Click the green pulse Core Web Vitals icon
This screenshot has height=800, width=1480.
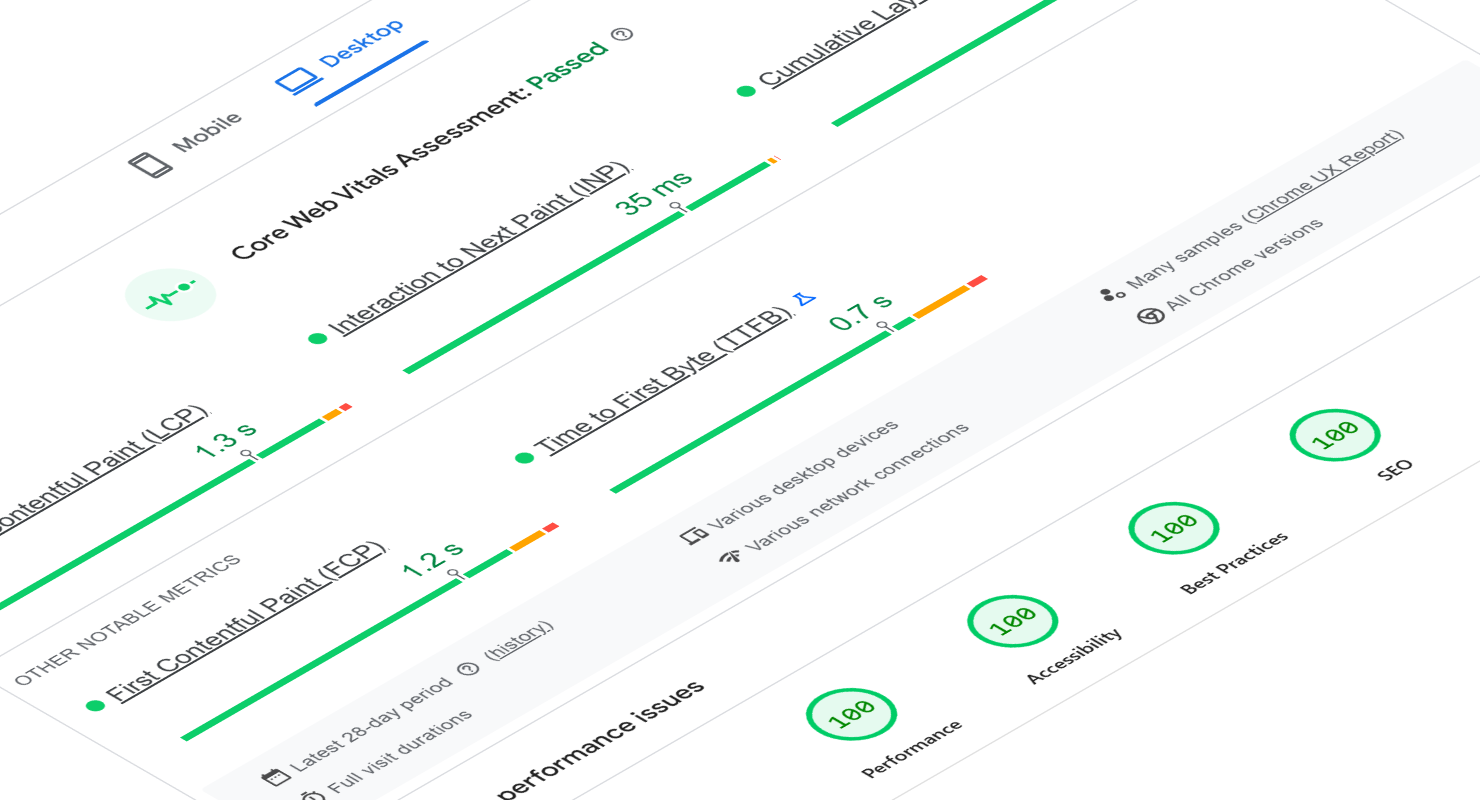point(170,294)
